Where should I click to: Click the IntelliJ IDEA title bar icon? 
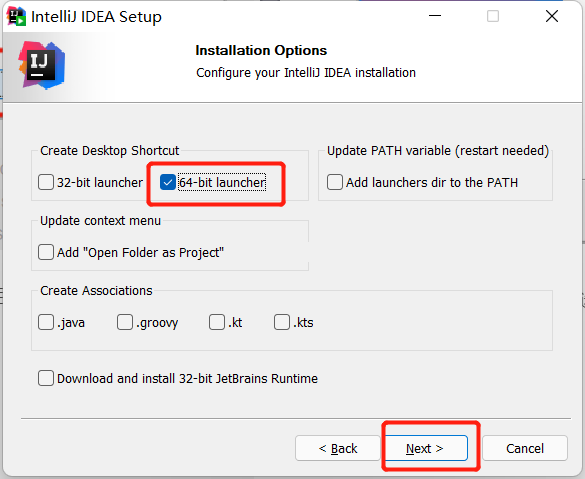click(x=16, y=17)
